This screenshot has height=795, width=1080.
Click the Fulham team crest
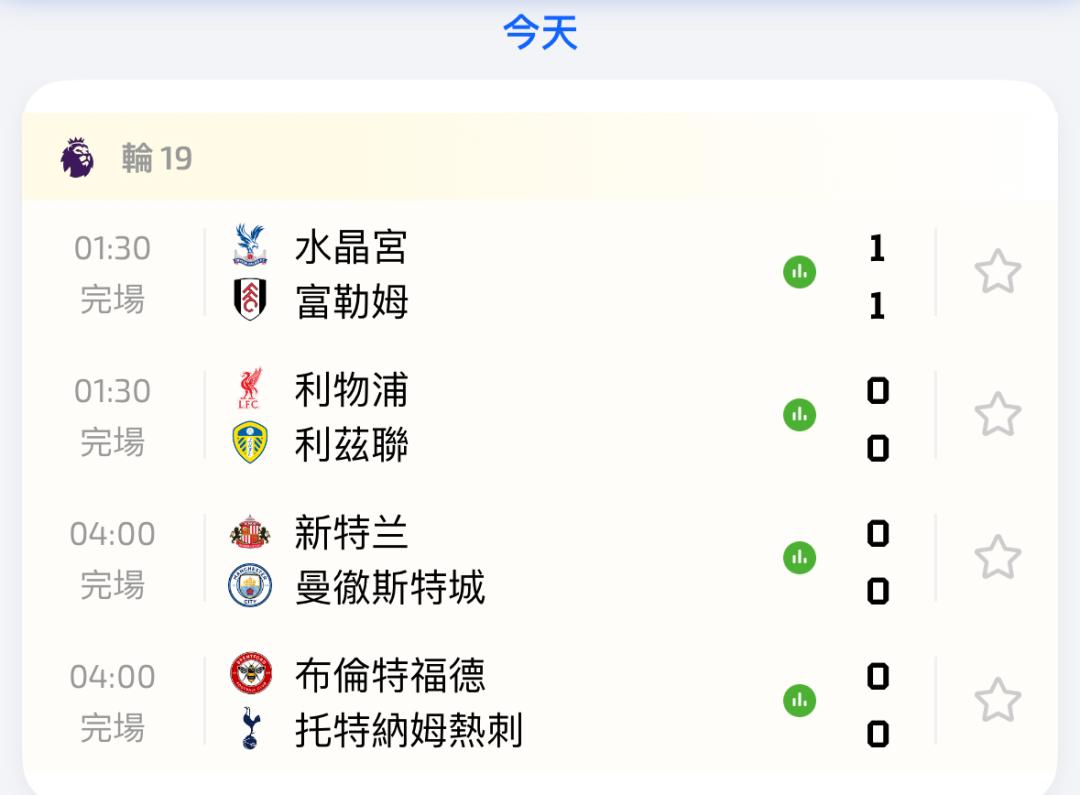click(x=250, y=300)
